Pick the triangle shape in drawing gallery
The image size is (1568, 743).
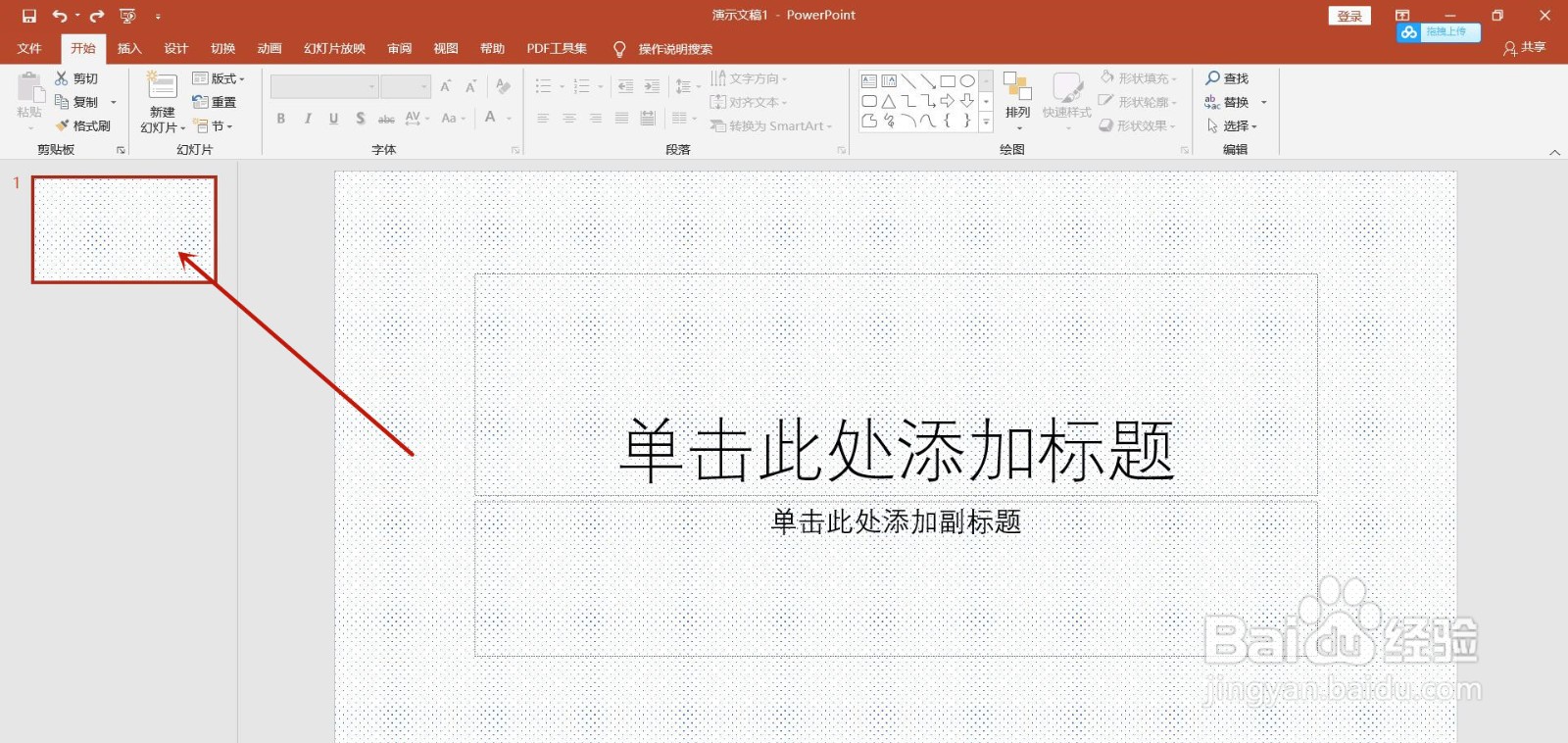click(889, 101)
